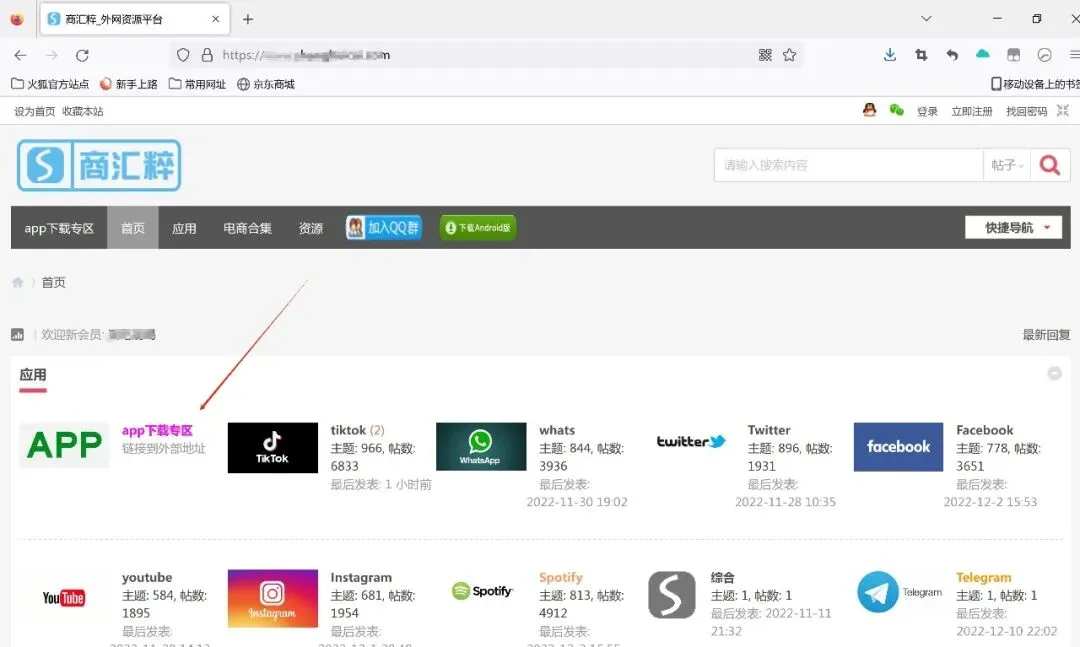Click the WeChat login icon

896,110
